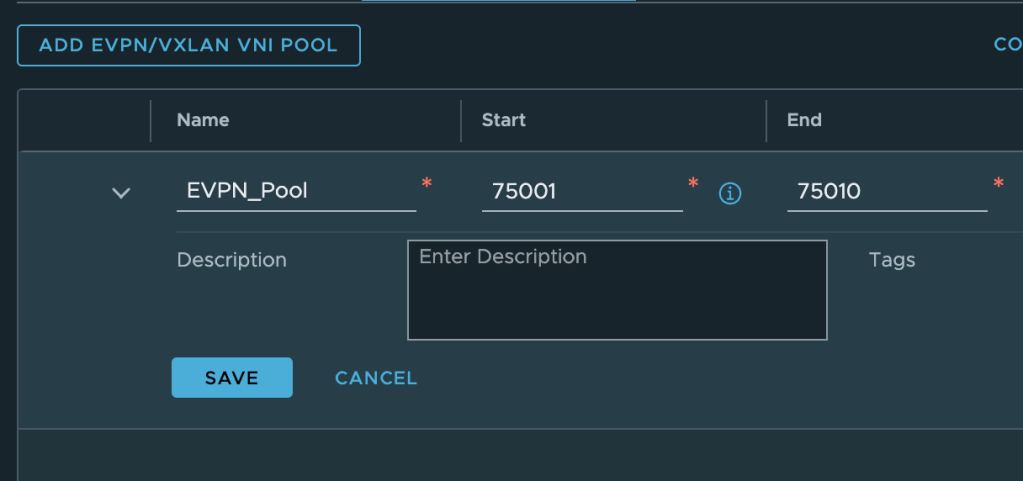Open the info icon beside the Start field

[730, 193]
